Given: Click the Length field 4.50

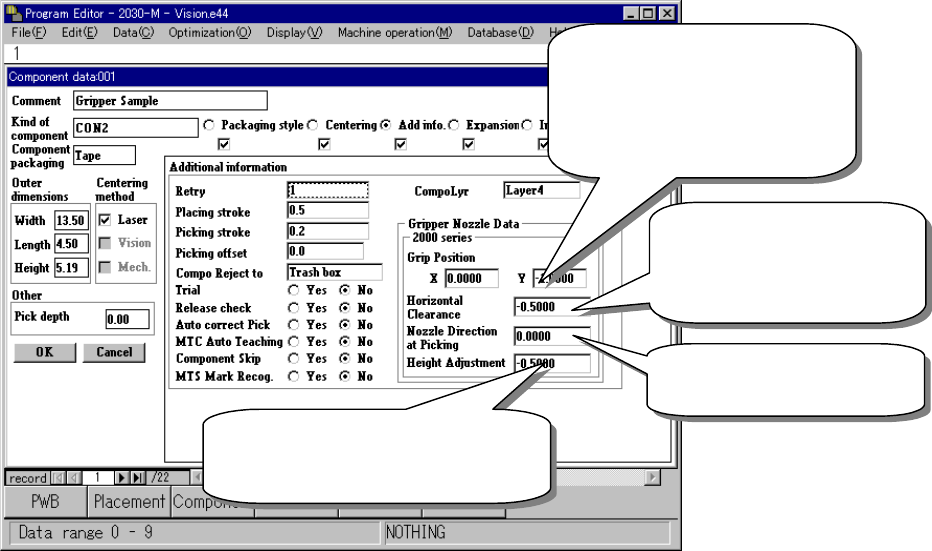Looking at the screenshot, I should [71, 244].
